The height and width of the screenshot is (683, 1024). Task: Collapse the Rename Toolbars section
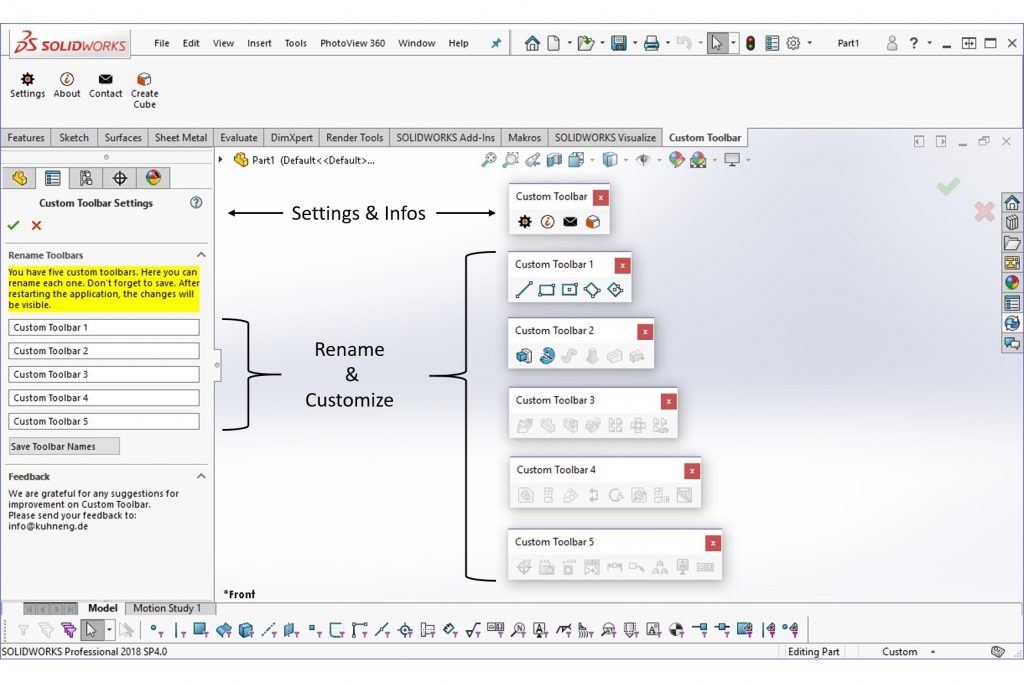coord(200,255)
